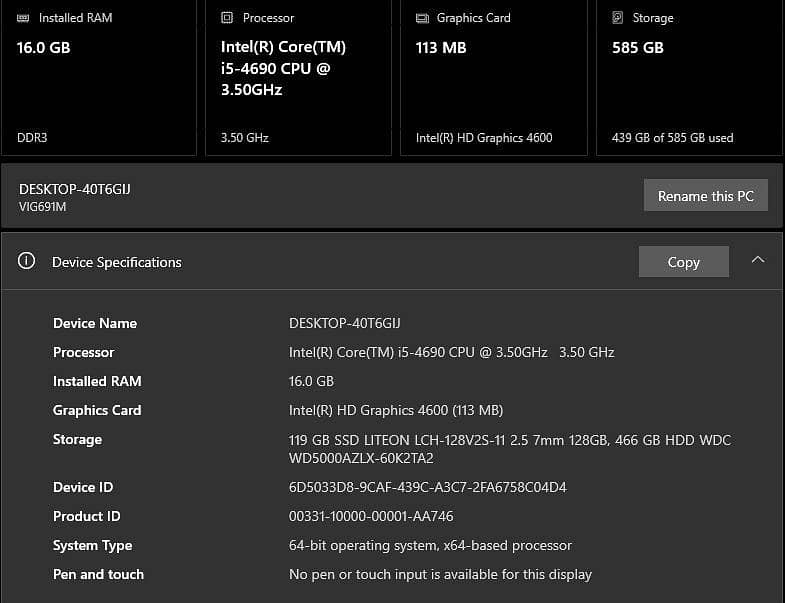
Task: Select the 16.0 GB value in RAM card
Action: tap(44, 48)
